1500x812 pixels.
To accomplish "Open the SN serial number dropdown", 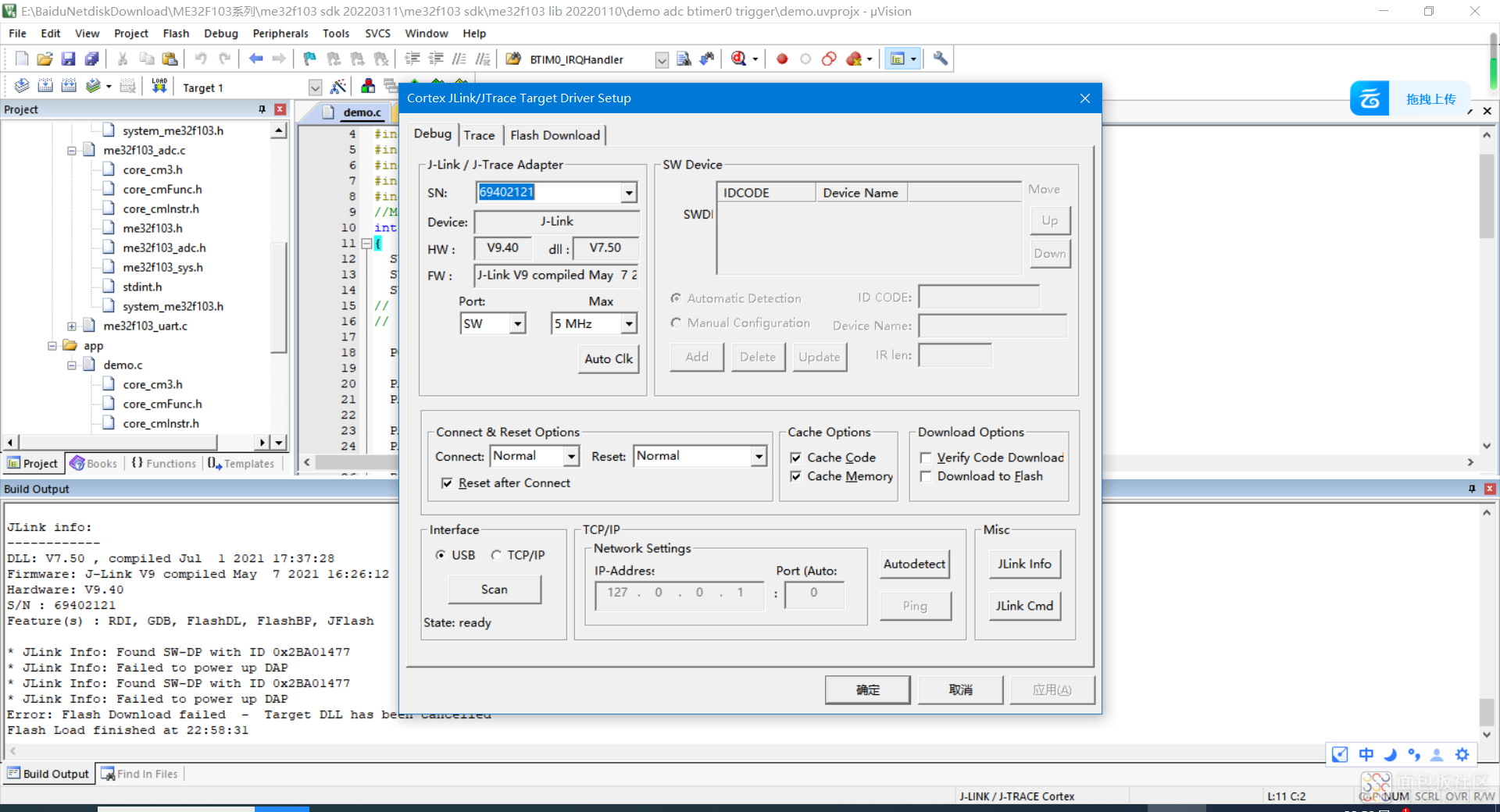I will [x=629, y=192].
